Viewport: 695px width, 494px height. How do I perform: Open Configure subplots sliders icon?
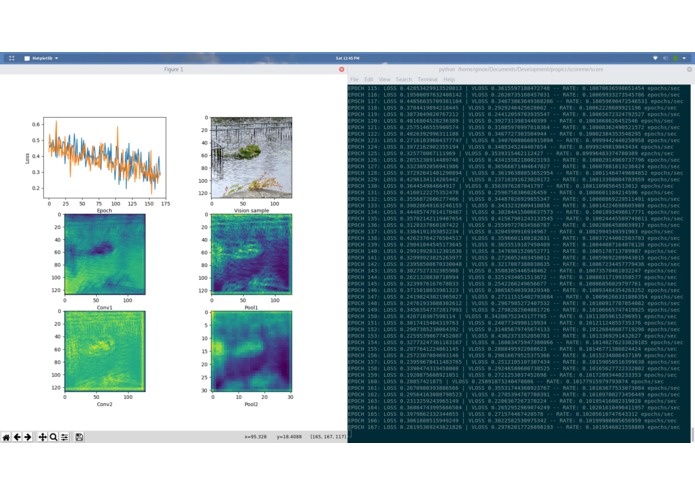coord(65,437)
